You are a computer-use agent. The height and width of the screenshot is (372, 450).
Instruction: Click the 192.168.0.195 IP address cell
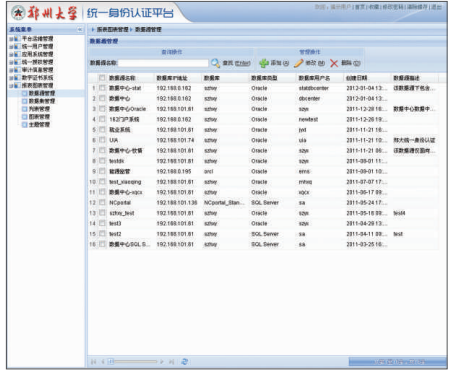tap(174, 171)
